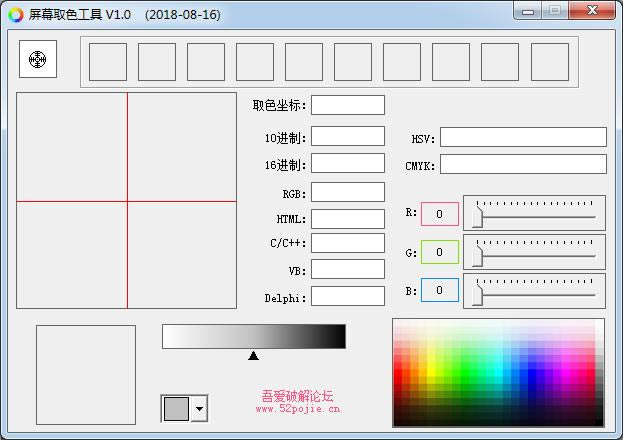Screen dimensions: 623x440
Task: Click the green G slider handle
Action: click(479, 255)
